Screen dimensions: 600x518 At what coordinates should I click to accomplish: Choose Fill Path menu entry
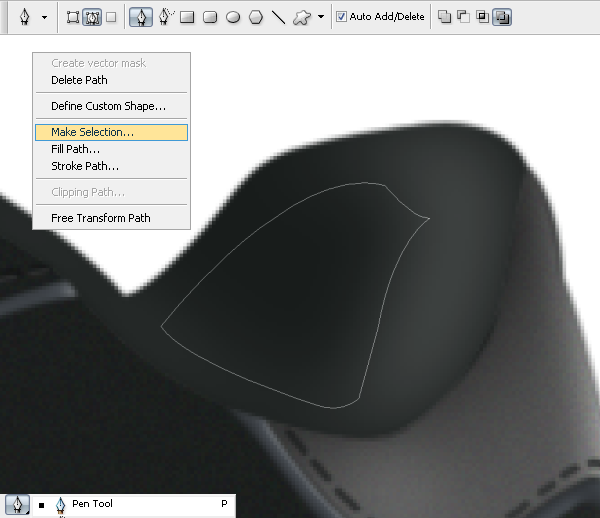pyautogui.click(x=111, y=149)
